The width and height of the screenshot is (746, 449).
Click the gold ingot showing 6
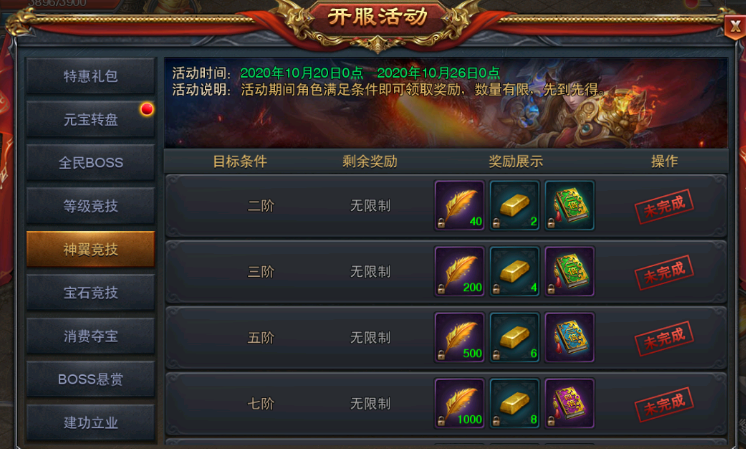coord(514,338)
